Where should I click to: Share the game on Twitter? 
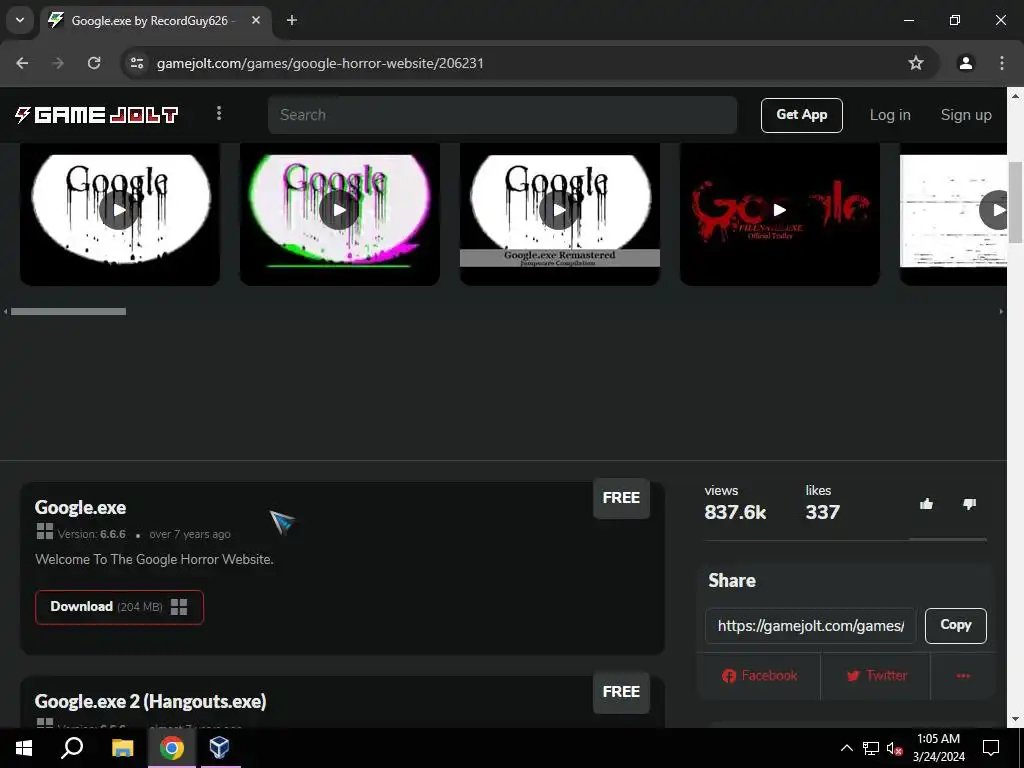click(x=876, y=675)
